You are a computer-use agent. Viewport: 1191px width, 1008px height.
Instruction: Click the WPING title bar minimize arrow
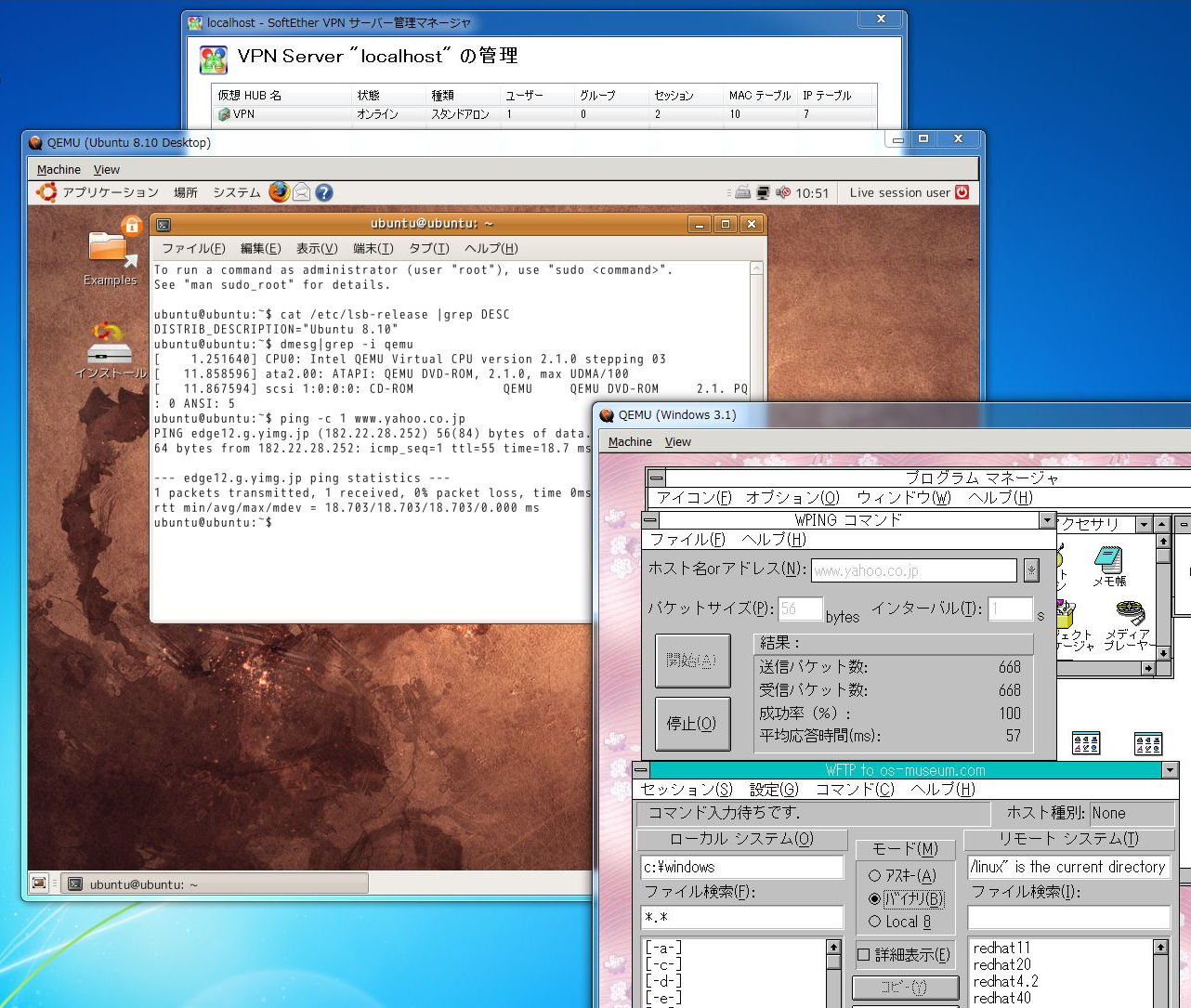tap(1048, 520)
